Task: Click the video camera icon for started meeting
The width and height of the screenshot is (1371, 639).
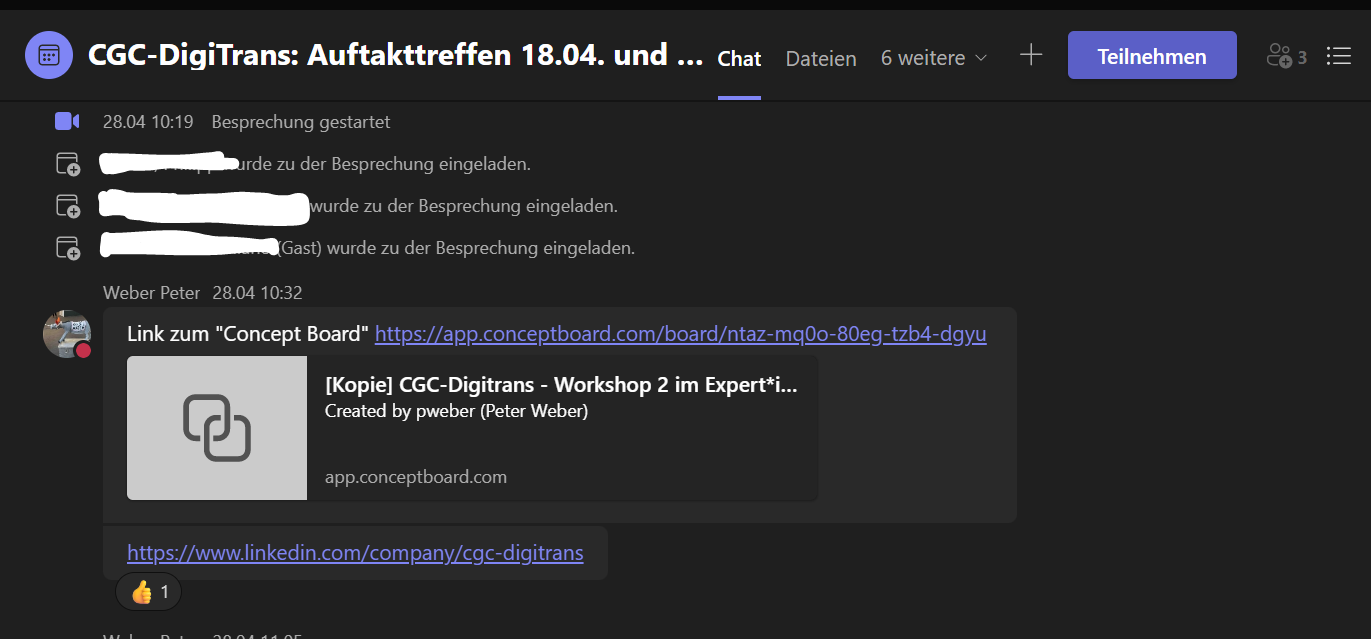Action: tap(67, 121)
